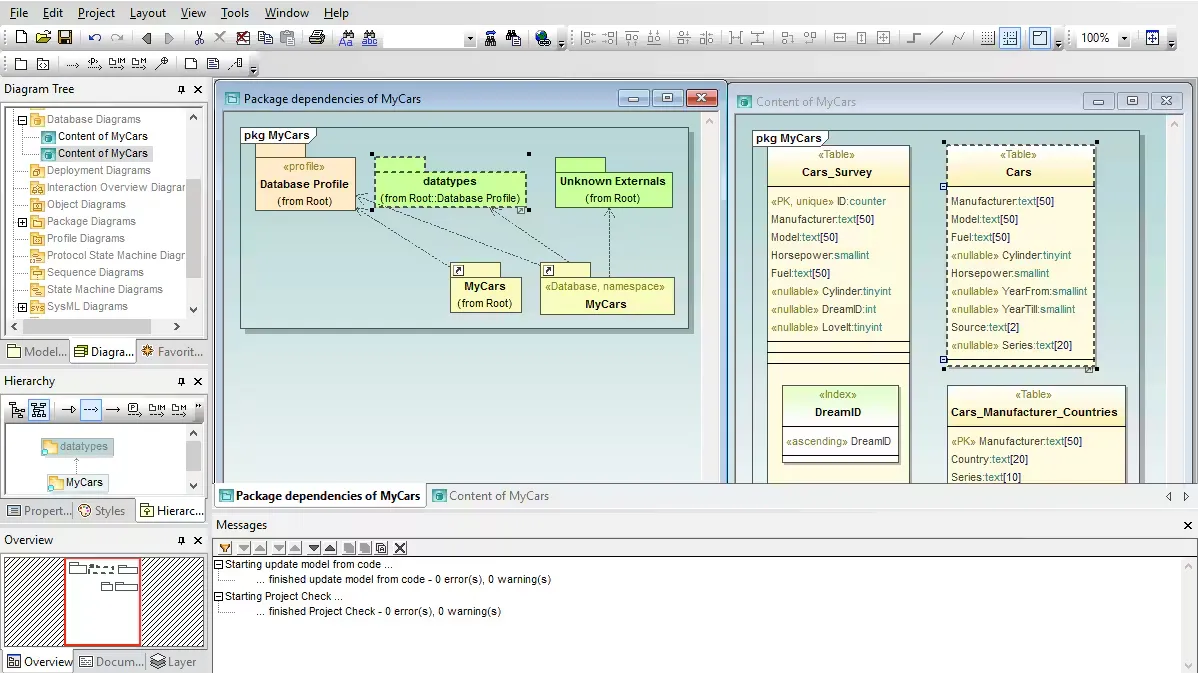
Task: Collapse Database Diagrams tree node
Action: click(x=22, y=120)
